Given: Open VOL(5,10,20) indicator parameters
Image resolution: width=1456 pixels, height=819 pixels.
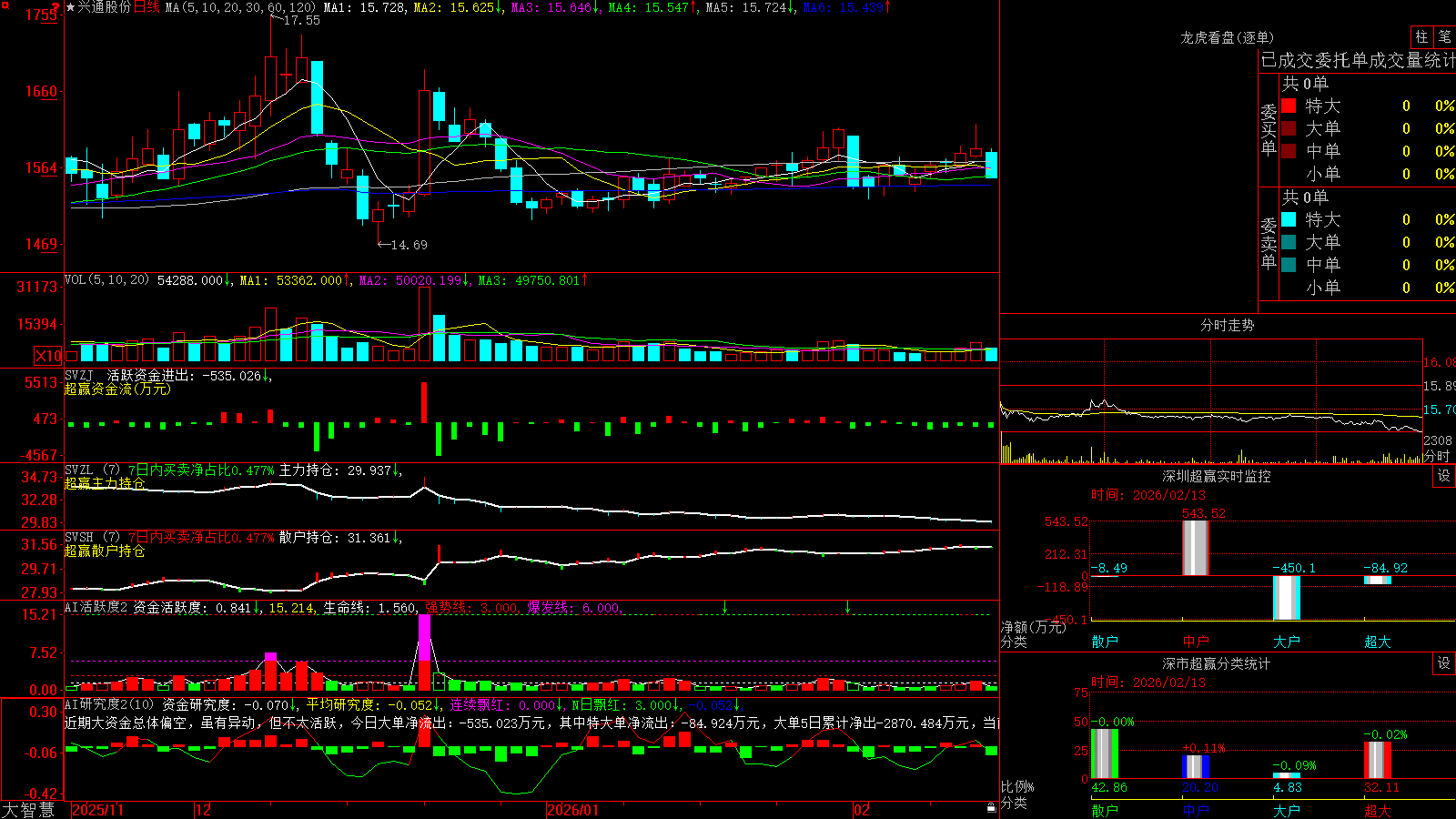Looking at the screenshot, I should [106, 280].
